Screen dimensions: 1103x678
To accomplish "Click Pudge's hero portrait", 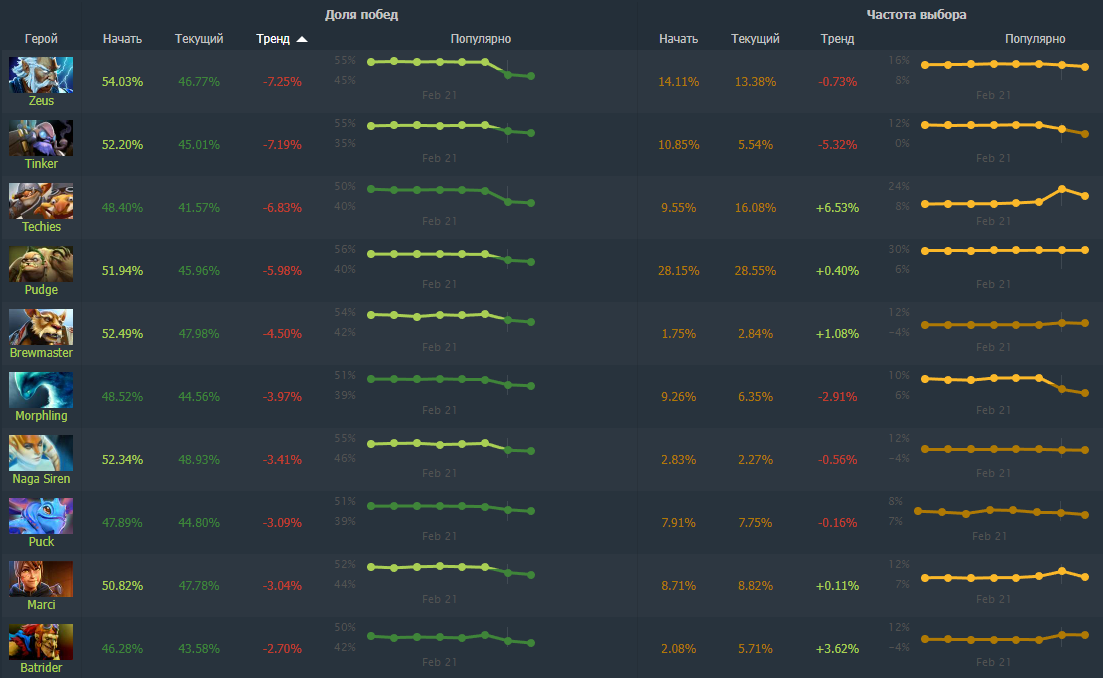I will (x=41, y=264).
